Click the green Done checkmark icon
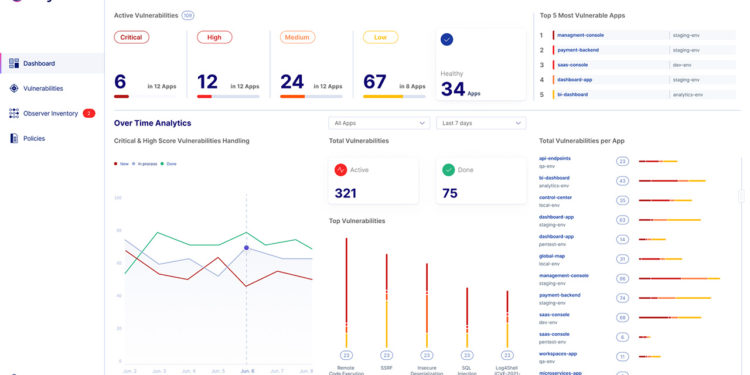 click(448, 170)
